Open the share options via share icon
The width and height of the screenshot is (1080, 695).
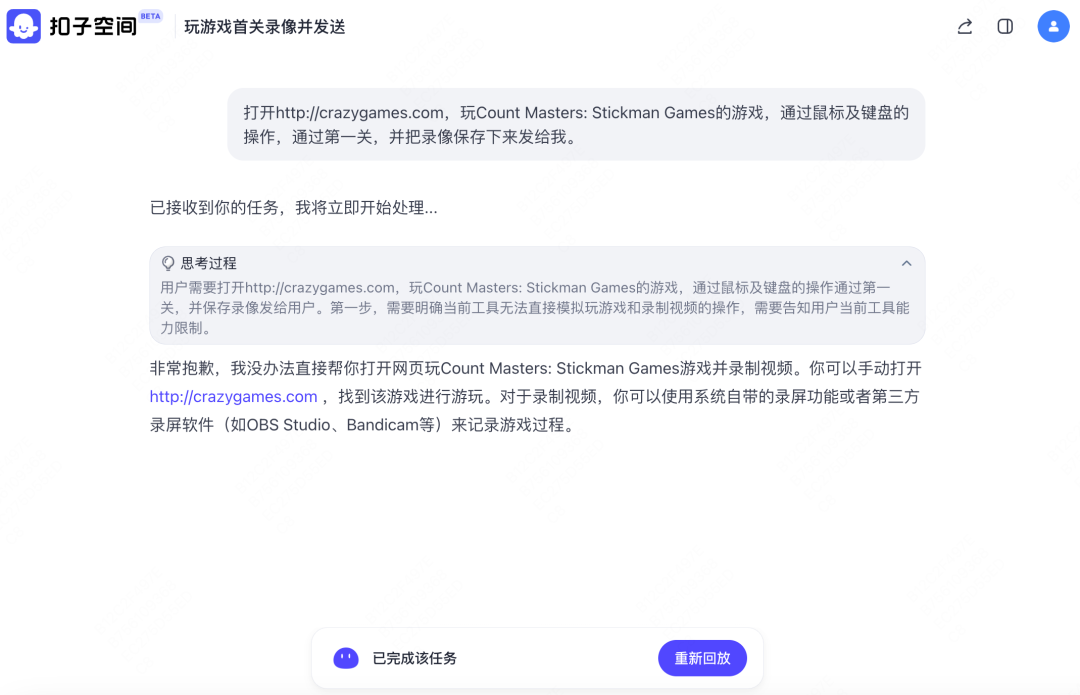[x=963, y=26]
